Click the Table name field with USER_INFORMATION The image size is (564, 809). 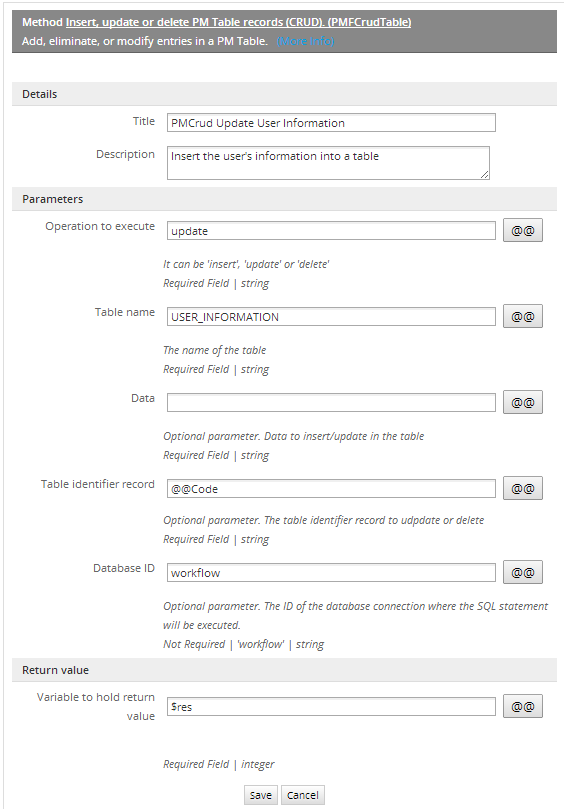[x=331, y=317]
